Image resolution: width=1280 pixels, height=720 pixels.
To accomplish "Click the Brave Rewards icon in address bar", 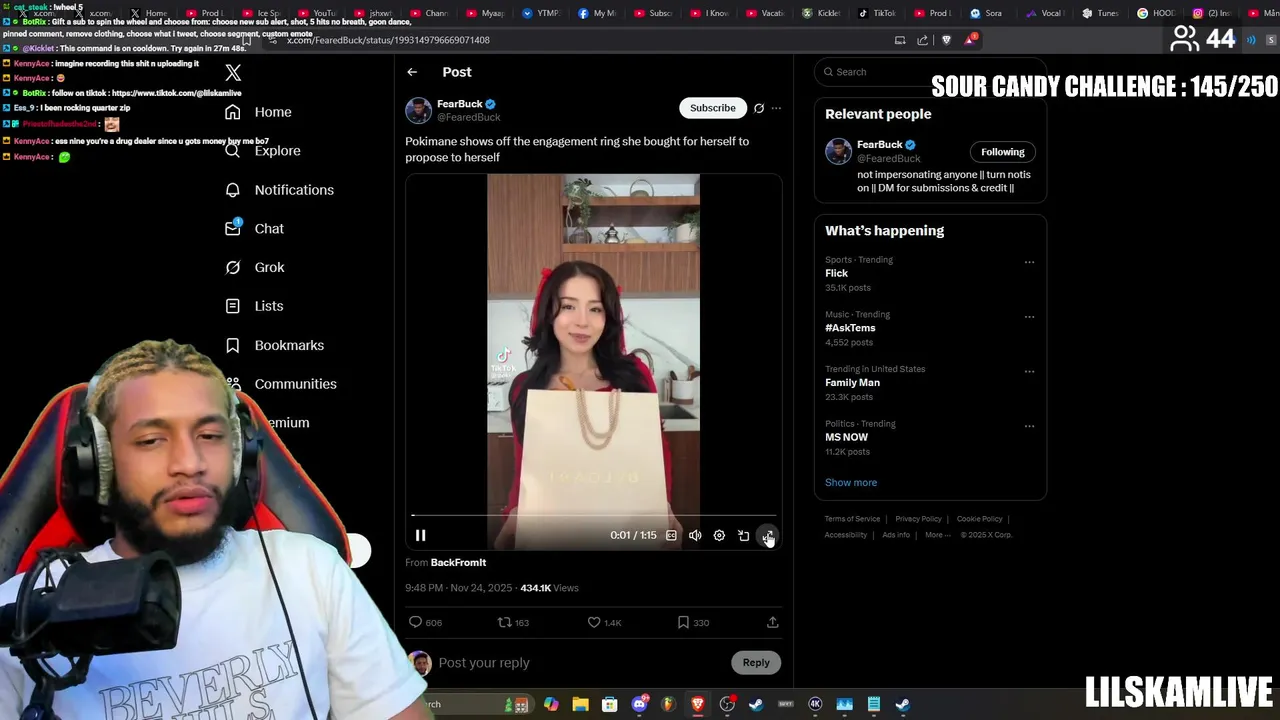I will pos(970,40).
